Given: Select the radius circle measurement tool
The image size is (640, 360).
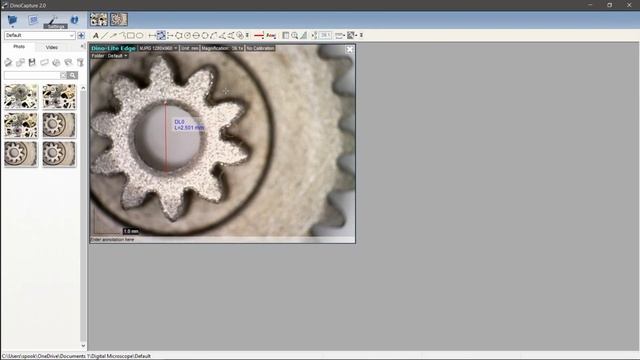Looking at the screenshot, I should tap(187, 36).
